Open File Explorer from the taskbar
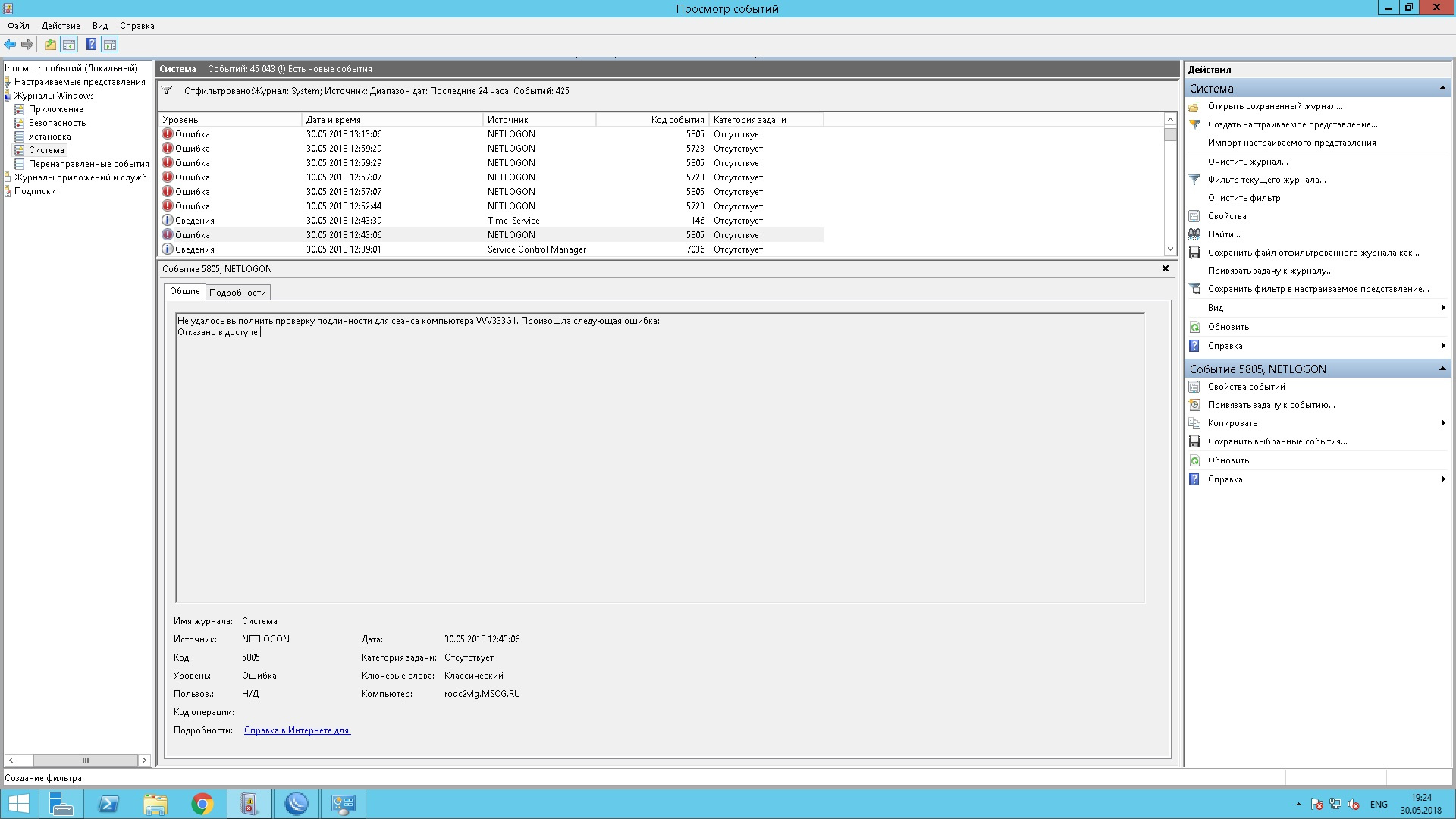This screenshot has height=819, width=1456. [155, 804]
